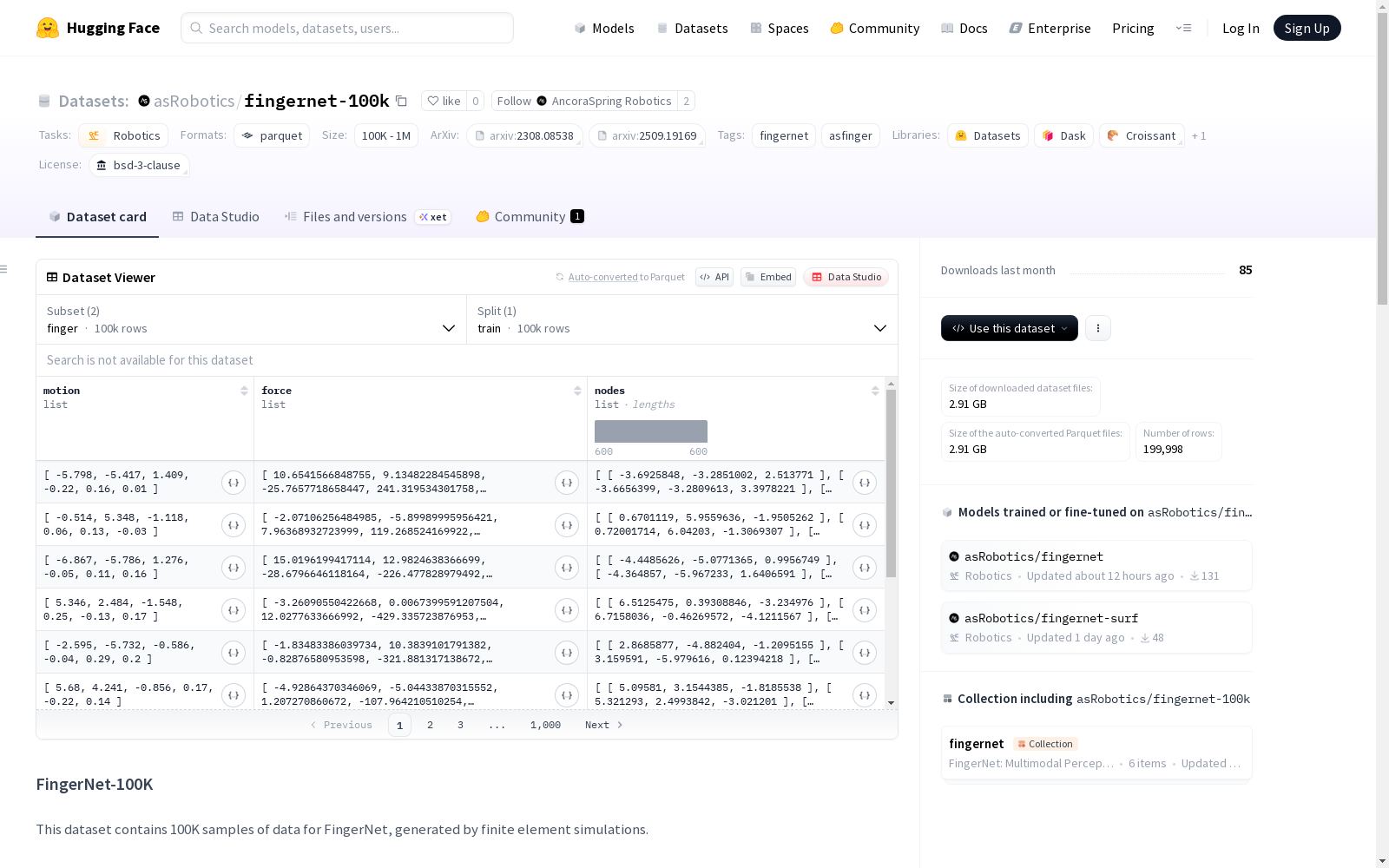This screenshot has width=1389, height=868.
Task: Go to page 2 of the dataset viewer
Action: (430, 725)
